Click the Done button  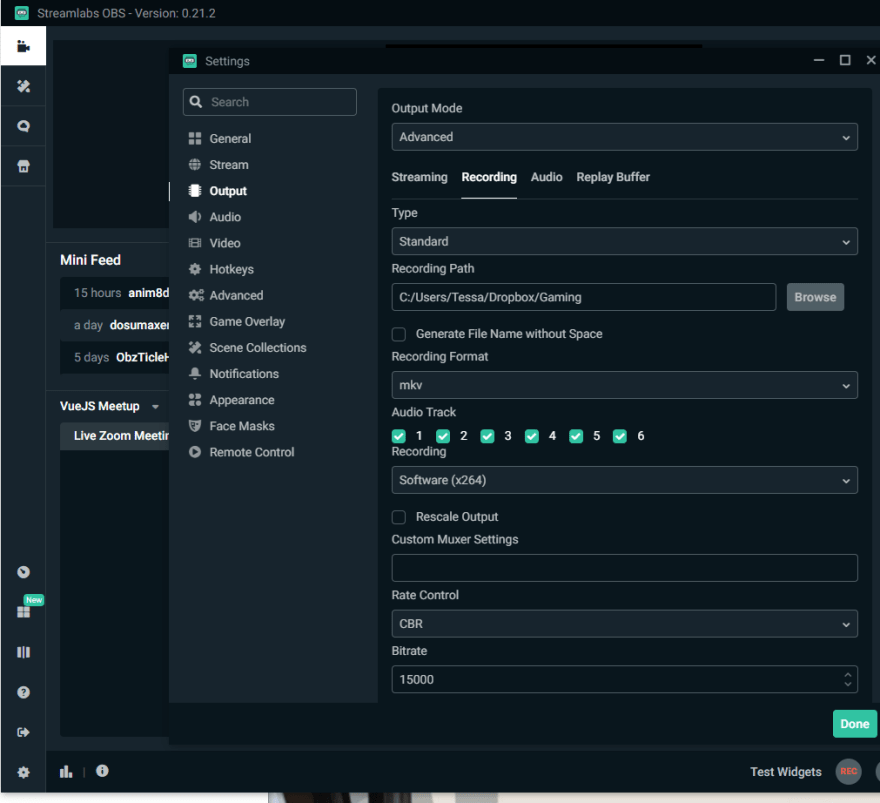point(854,724)
